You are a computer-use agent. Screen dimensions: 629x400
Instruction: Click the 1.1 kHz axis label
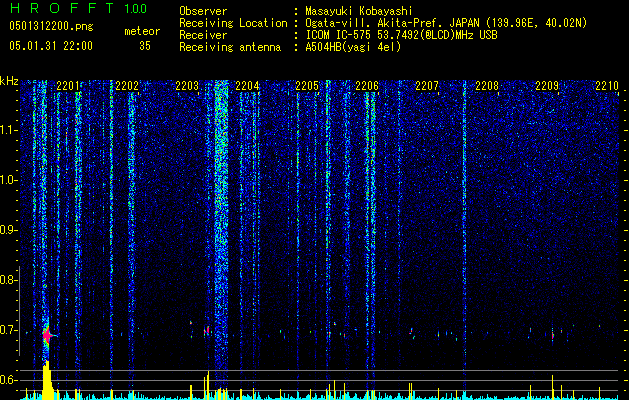coord(8,130)
